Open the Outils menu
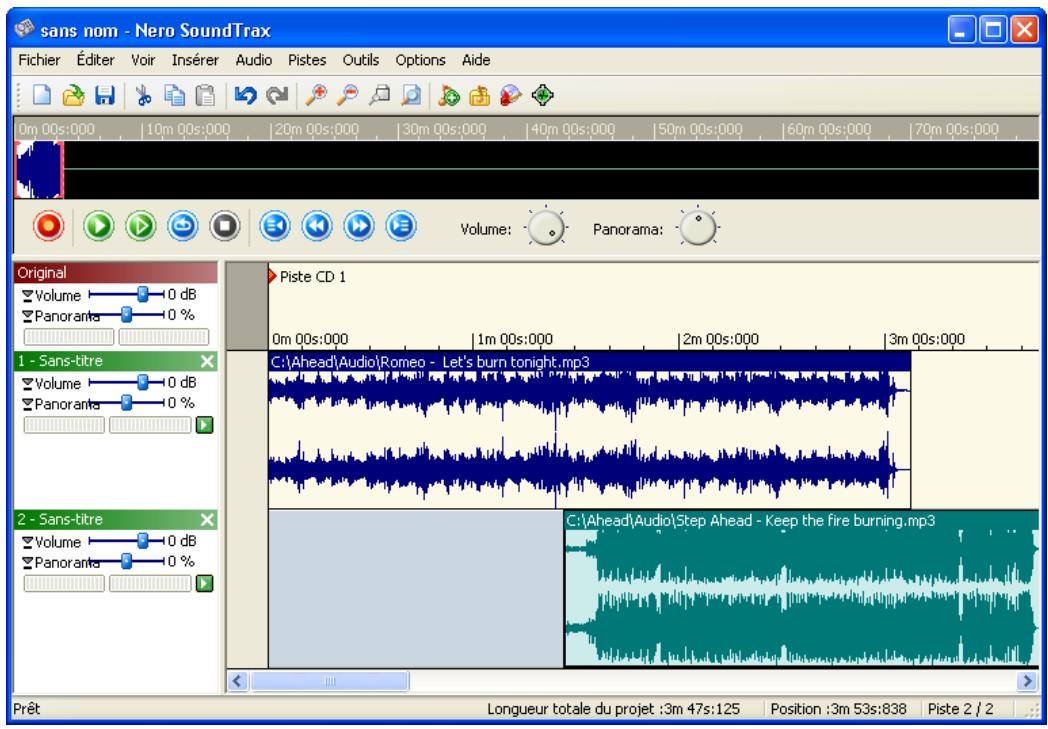Image resolution: width=1048 pixels, height=729 pixels. (361, 60)
